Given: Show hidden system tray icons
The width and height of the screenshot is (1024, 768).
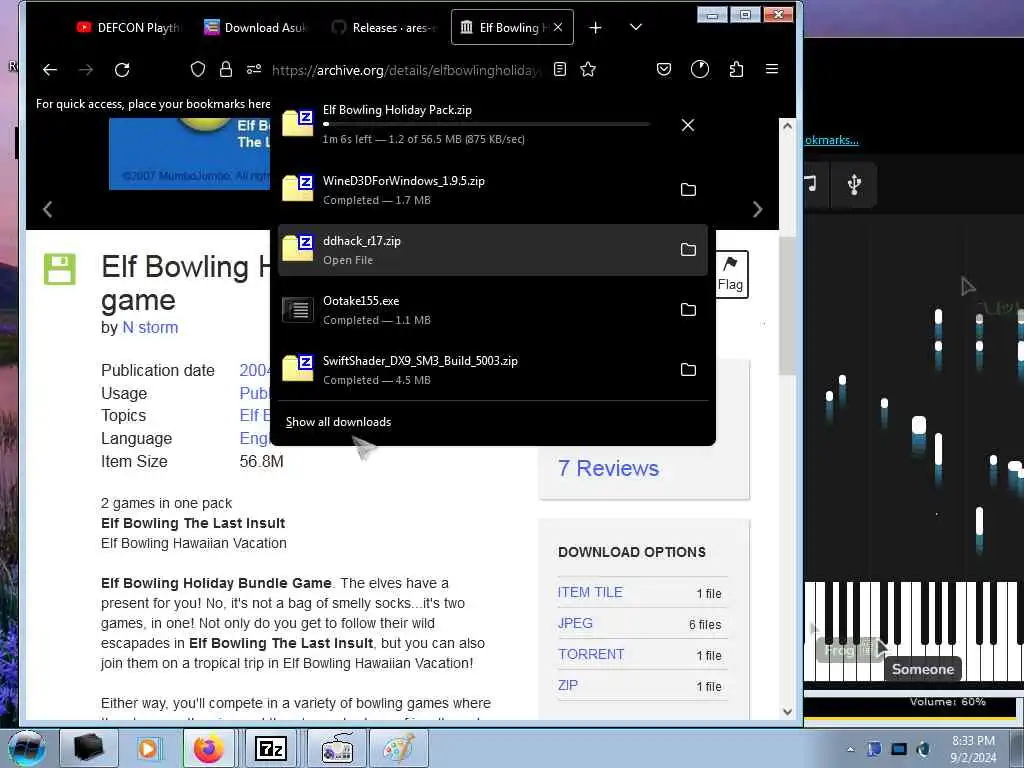Looking at the screenshot, I should [850, 749].
